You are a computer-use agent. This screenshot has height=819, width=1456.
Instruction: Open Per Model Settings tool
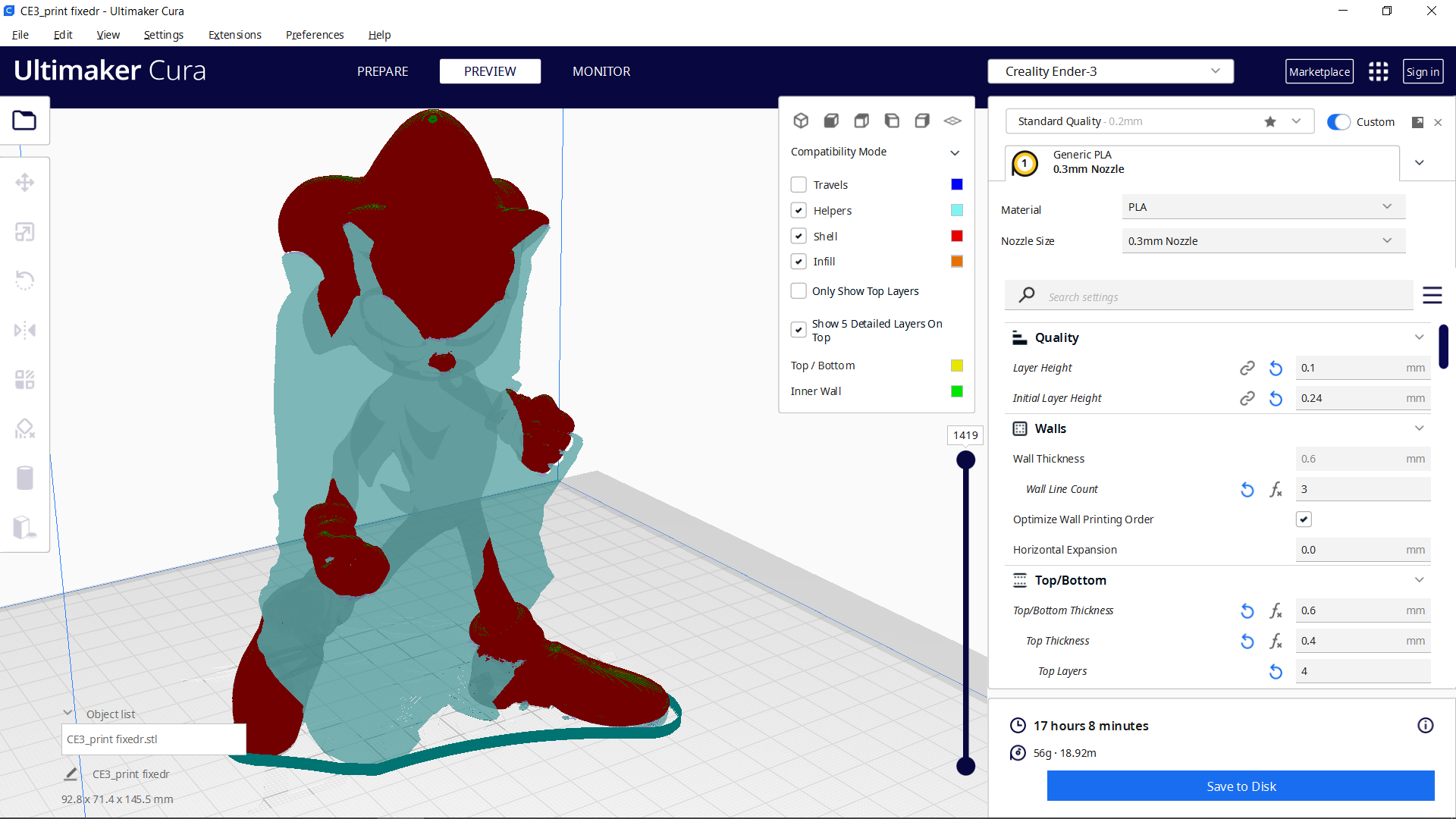tap(24, 379)
